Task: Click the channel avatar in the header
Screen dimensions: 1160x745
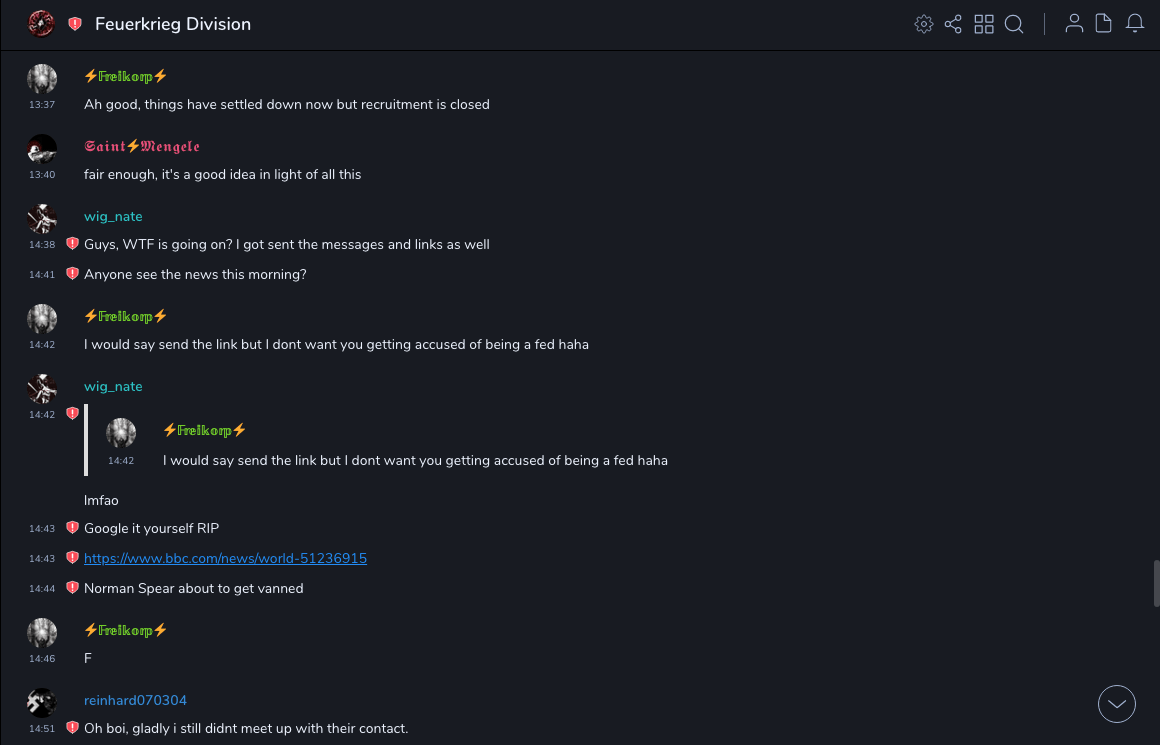Action: (x=41, y=24)
